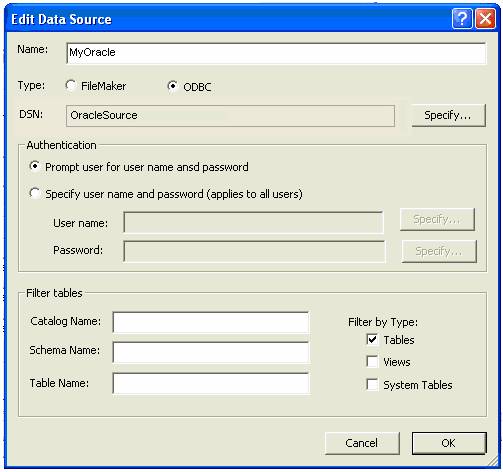
Task: Confirm with the OK button
Action: click(449, 443)
